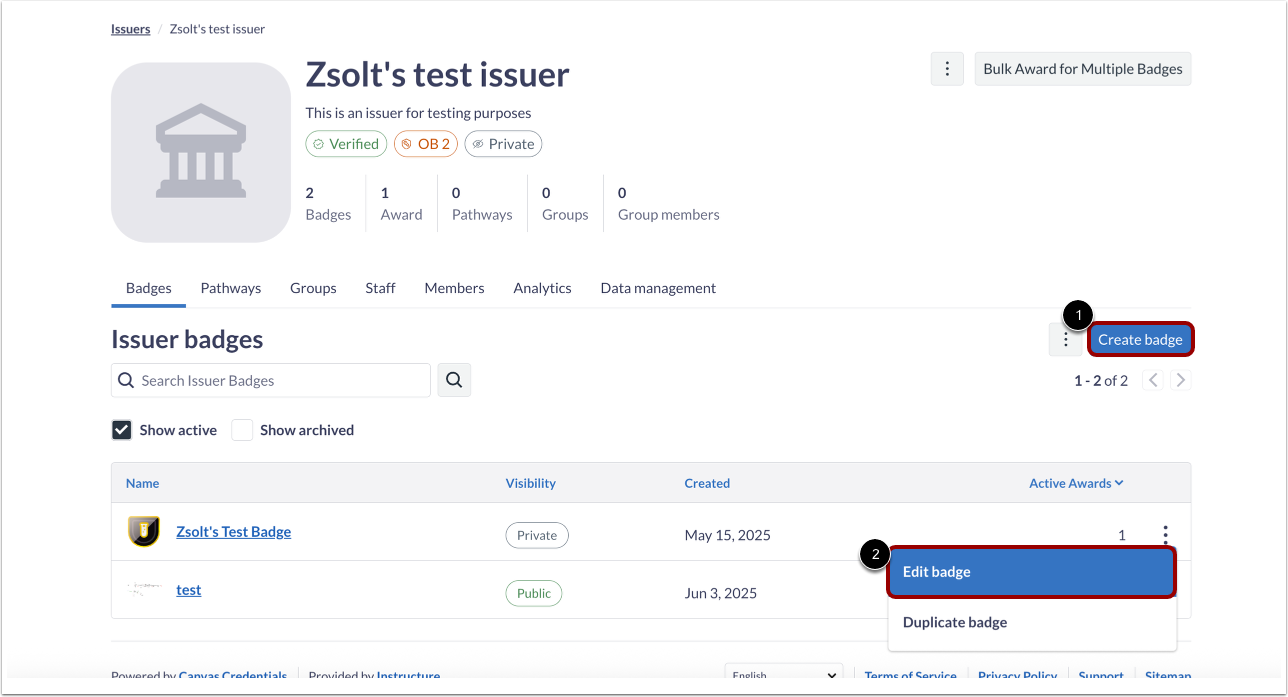The image size is (1288, 697).
Task: Click the issuer institution placeholder image
Action: 201,152
